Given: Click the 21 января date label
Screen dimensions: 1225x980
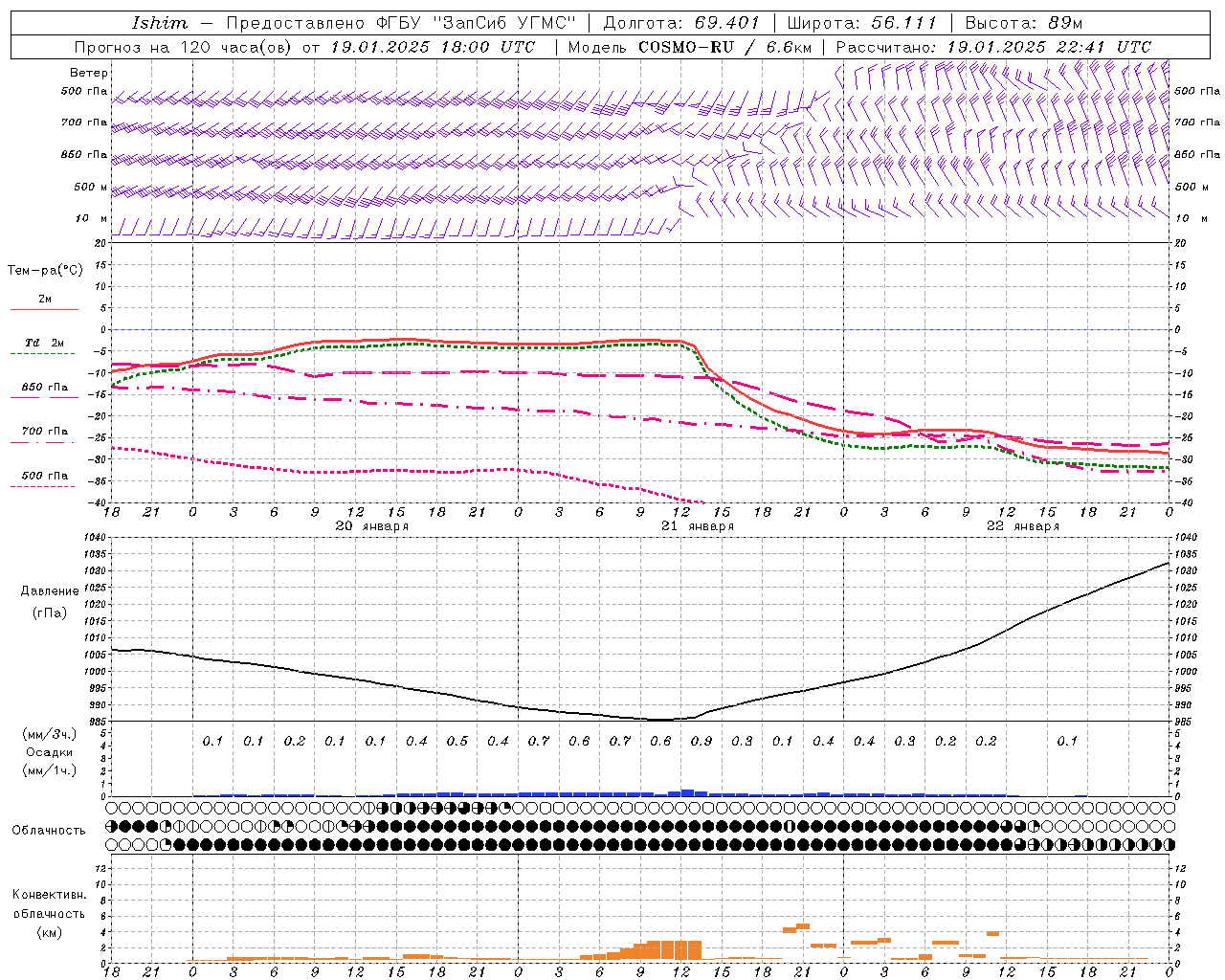Looking at the screenshot, I should click(698, 526).
